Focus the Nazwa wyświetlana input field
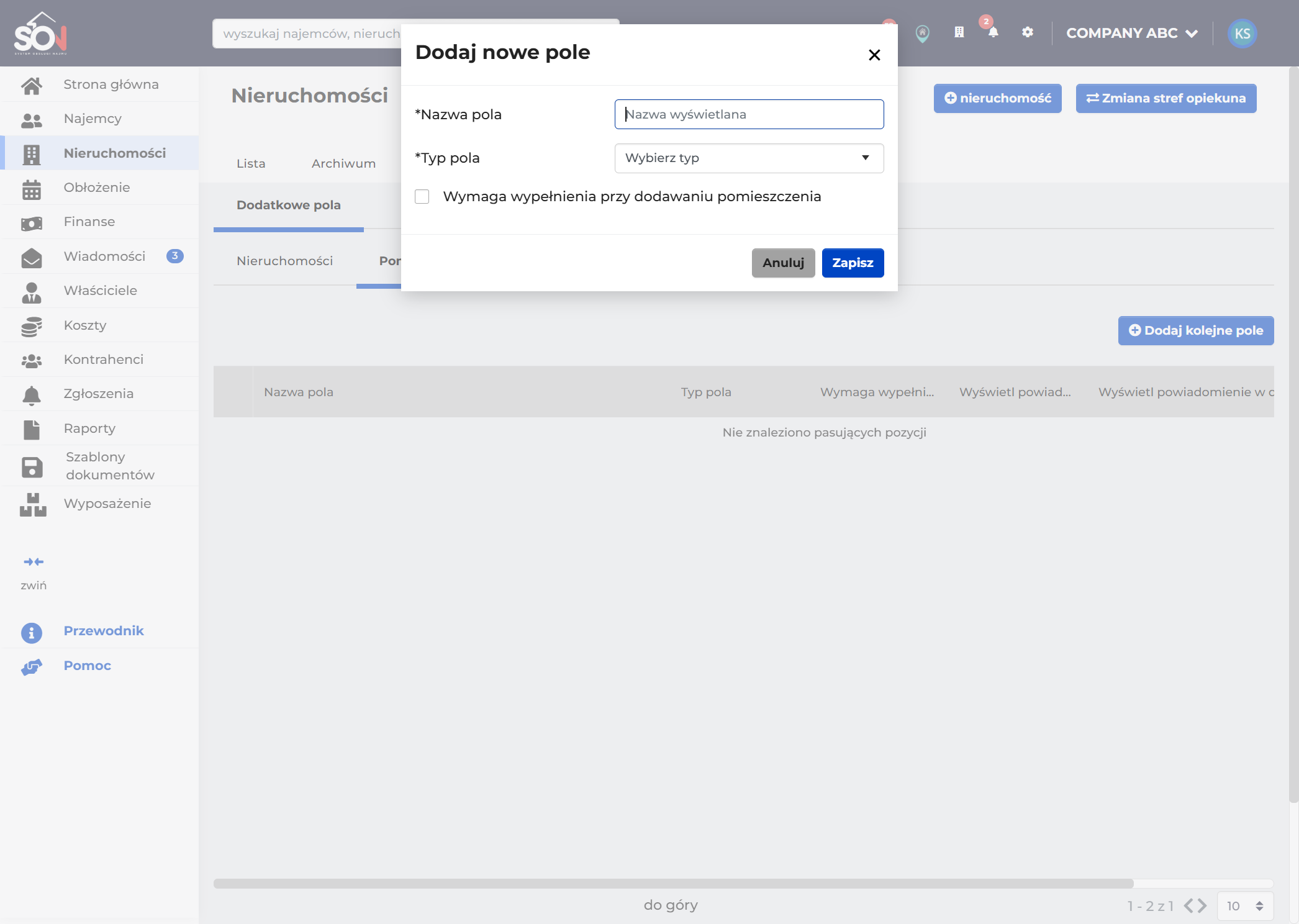 749,115
